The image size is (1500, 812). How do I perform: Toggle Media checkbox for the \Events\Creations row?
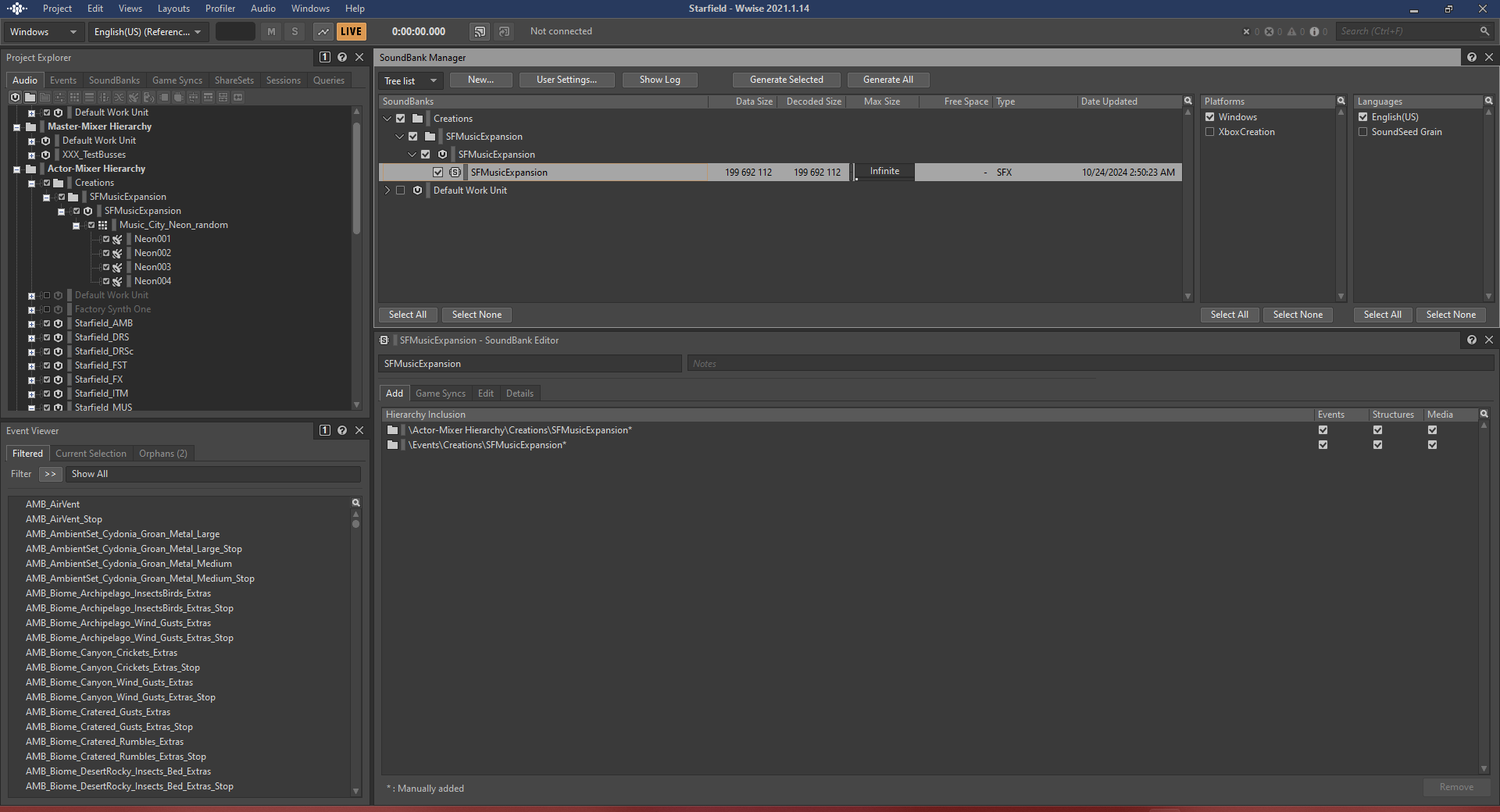(x=1433, y=445)
